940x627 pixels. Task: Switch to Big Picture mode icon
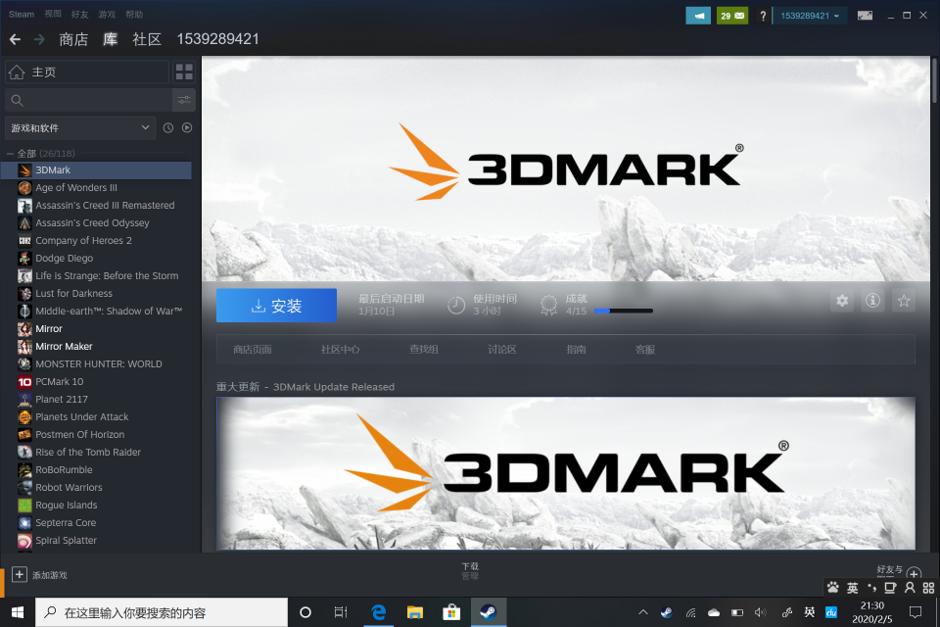(865, 16)
